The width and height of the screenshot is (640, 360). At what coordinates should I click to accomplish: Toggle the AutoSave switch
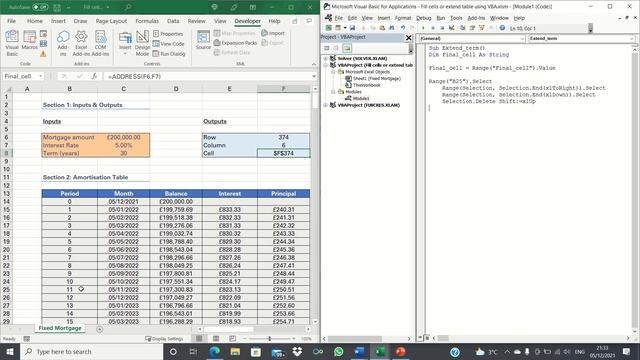(x=40, y=7)
